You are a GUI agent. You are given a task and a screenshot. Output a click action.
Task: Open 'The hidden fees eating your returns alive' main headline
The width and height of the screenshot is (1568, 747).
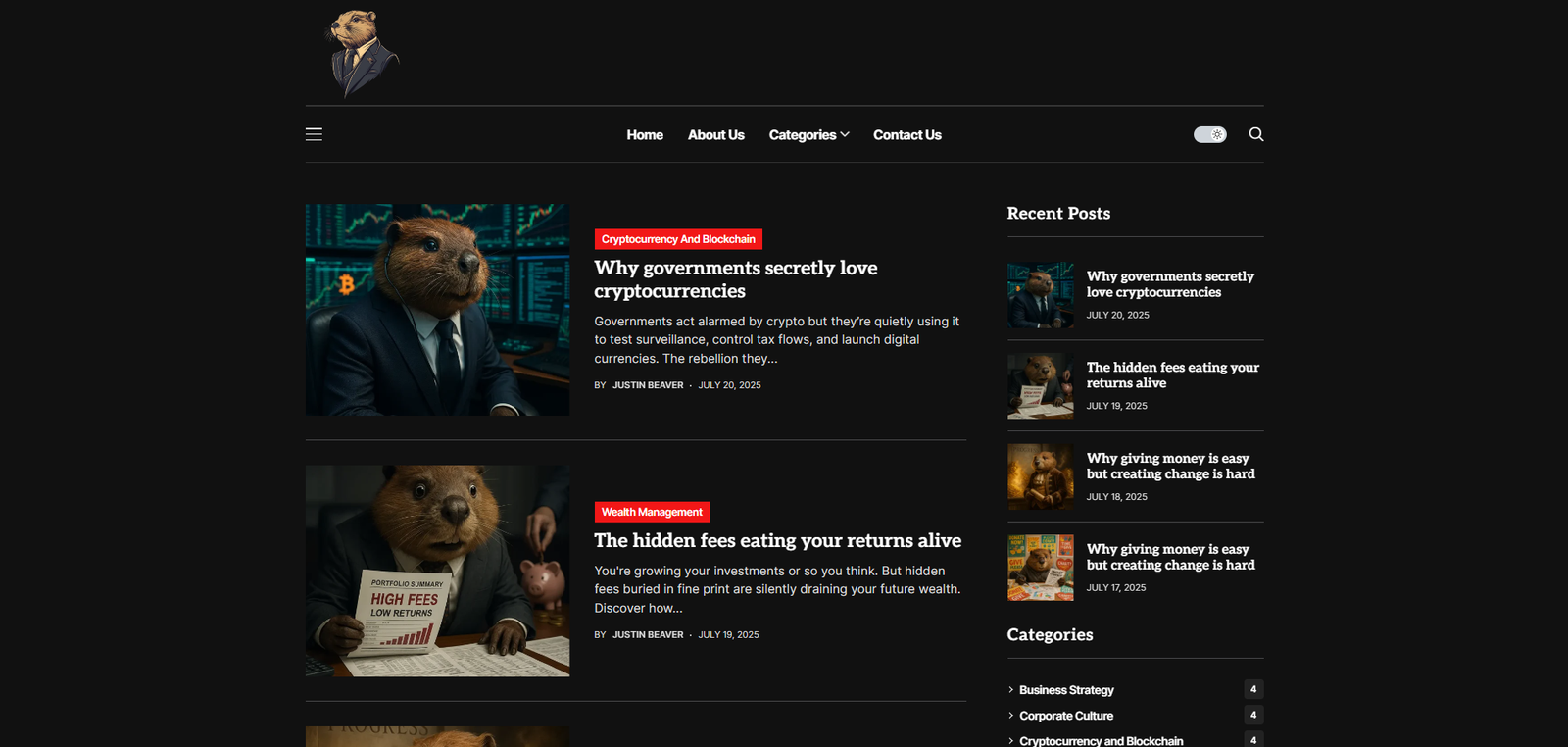point(777,540)
